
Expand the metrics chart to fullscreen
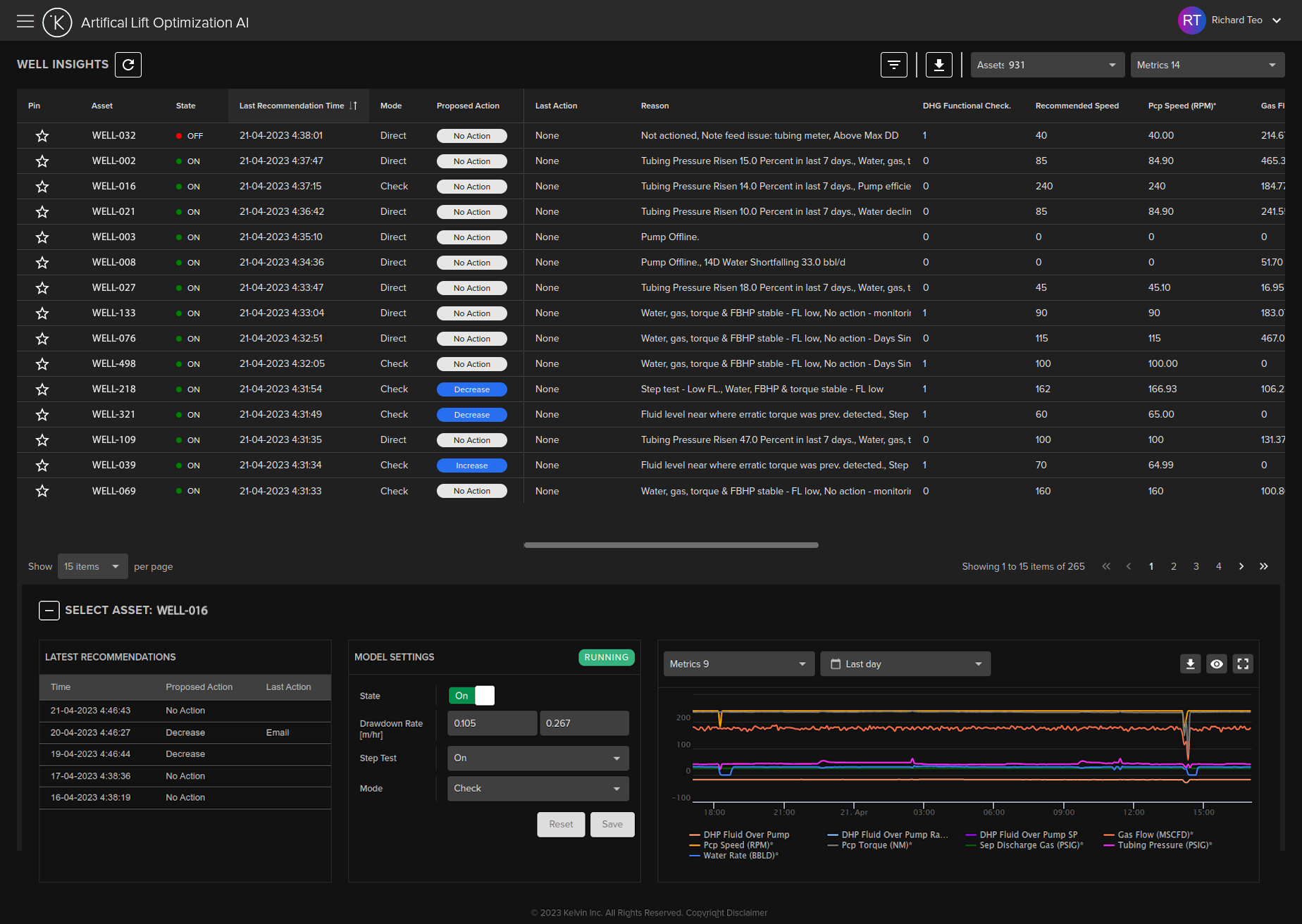pyautogui.click(x=1243, y=663)
